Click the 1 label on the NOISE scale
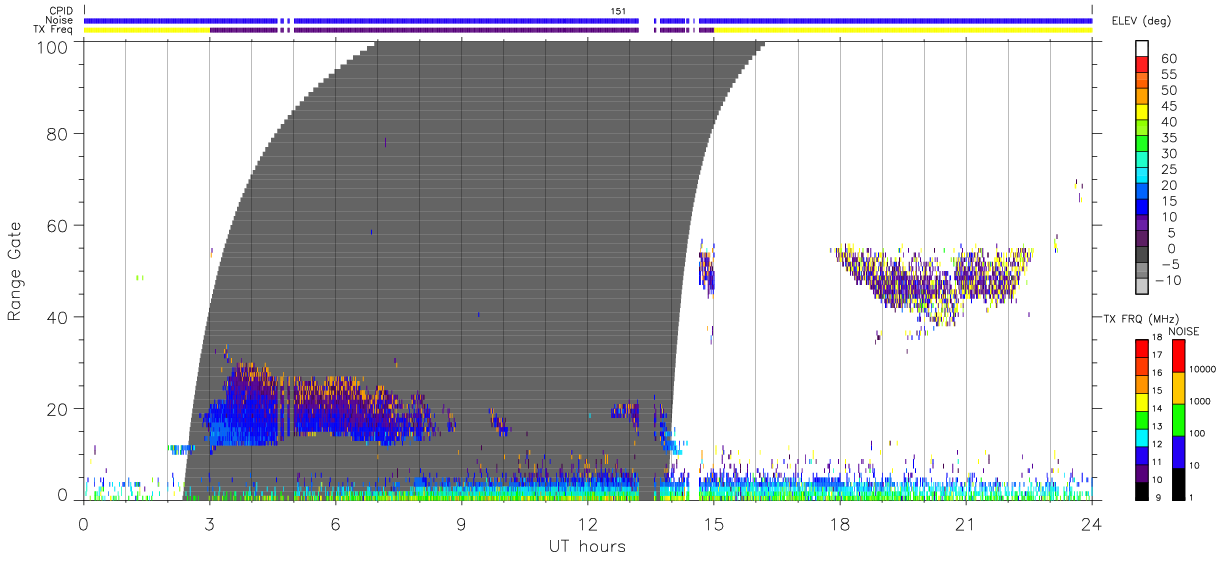 pyautogui.click(x=1193, y=497)
